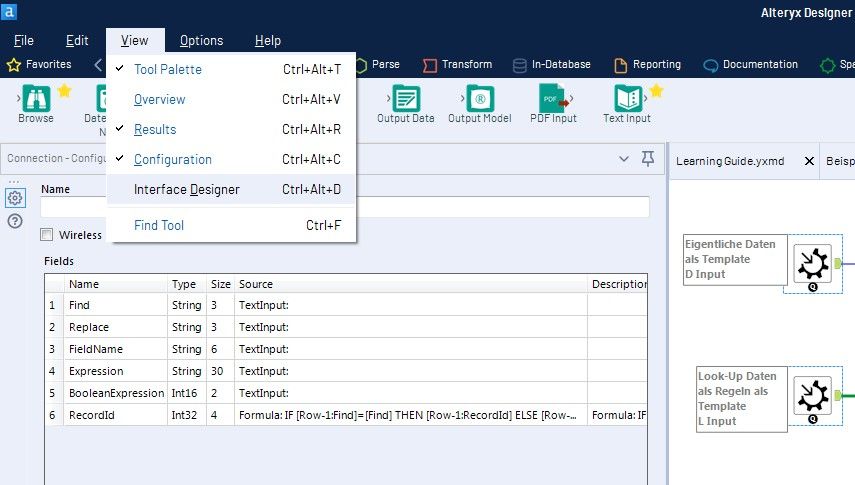Open the Edit menu
The image size is (855, 485).
pyautogui.click(x=77, y=40)
